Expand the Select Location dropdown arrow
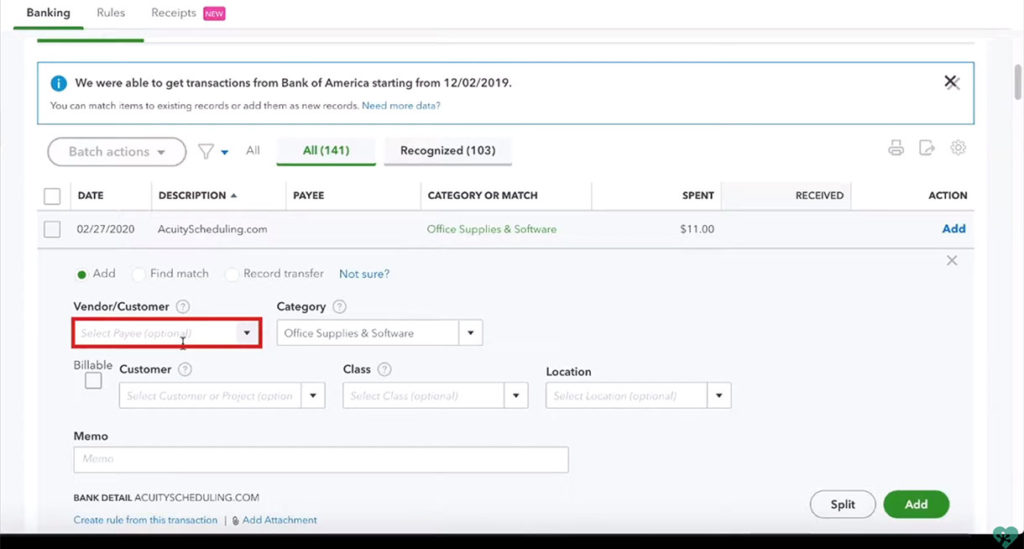This screenshot has height=549, width=1024. click(719, 396)
